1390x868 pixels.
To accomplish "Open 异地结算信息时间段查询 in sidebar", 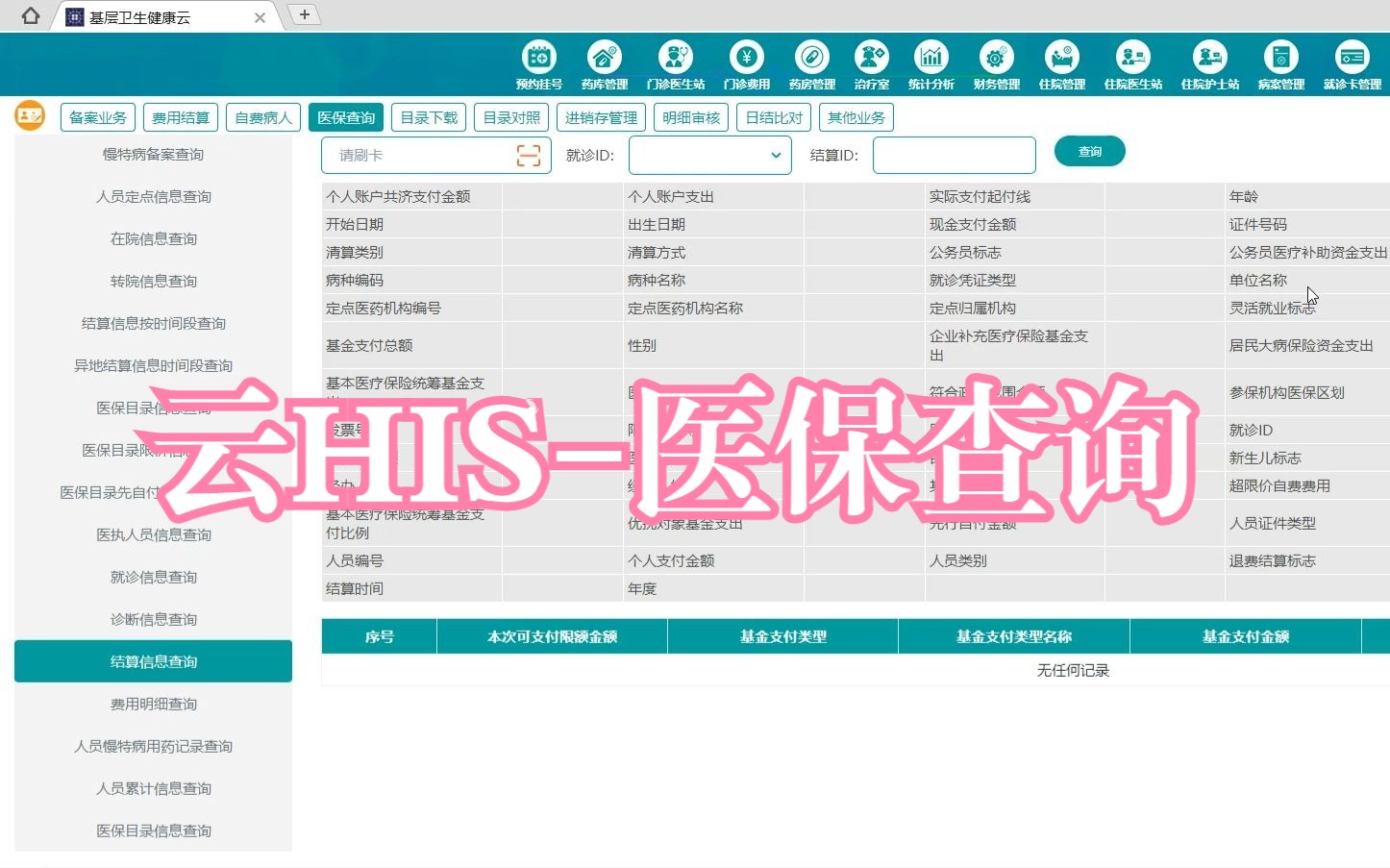I will pos(153,365).
